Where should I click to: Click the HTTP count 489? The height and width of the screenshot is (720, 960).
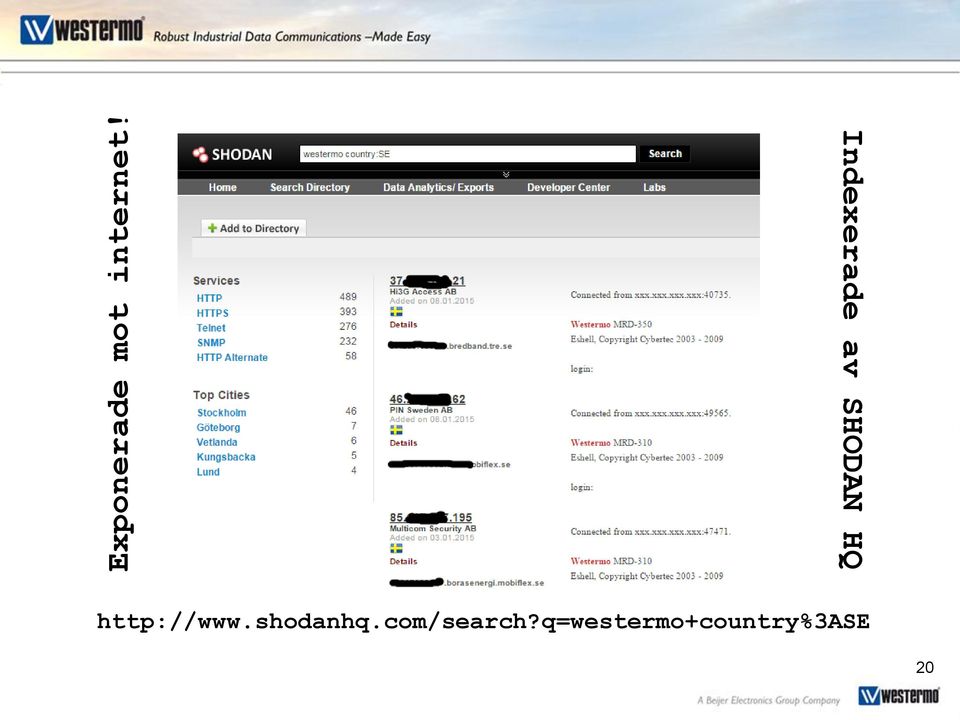[x=348, y=296]
